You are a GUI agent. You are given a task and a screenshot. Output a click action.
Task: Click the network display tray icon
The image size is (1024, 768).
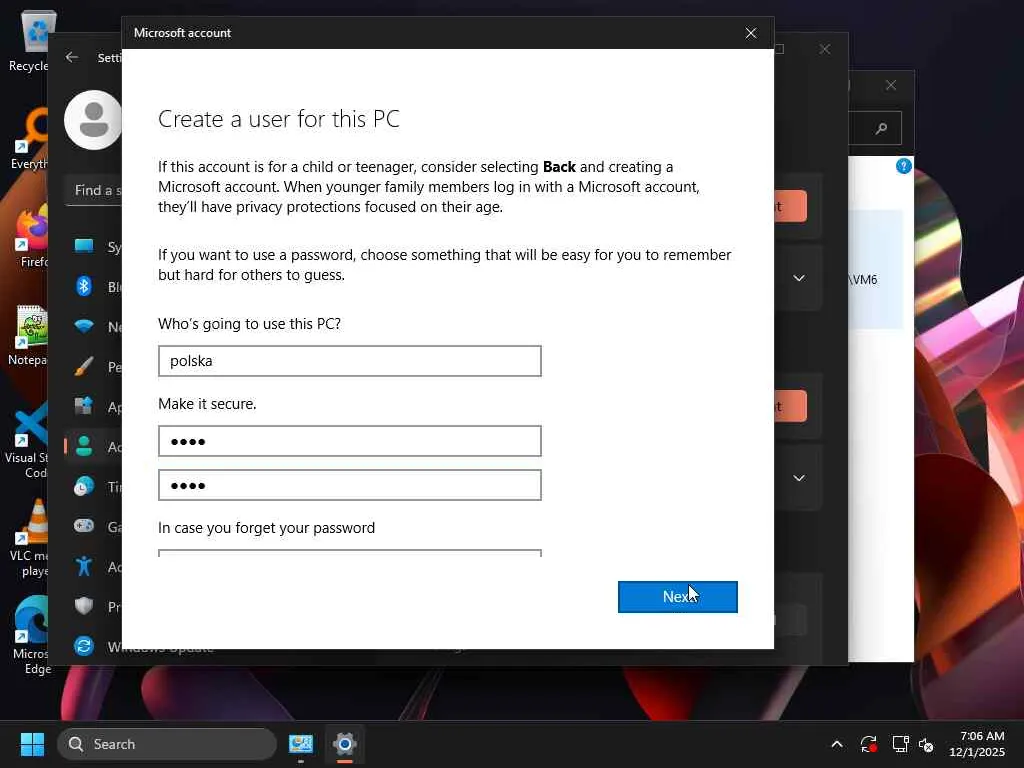point(901,744)
